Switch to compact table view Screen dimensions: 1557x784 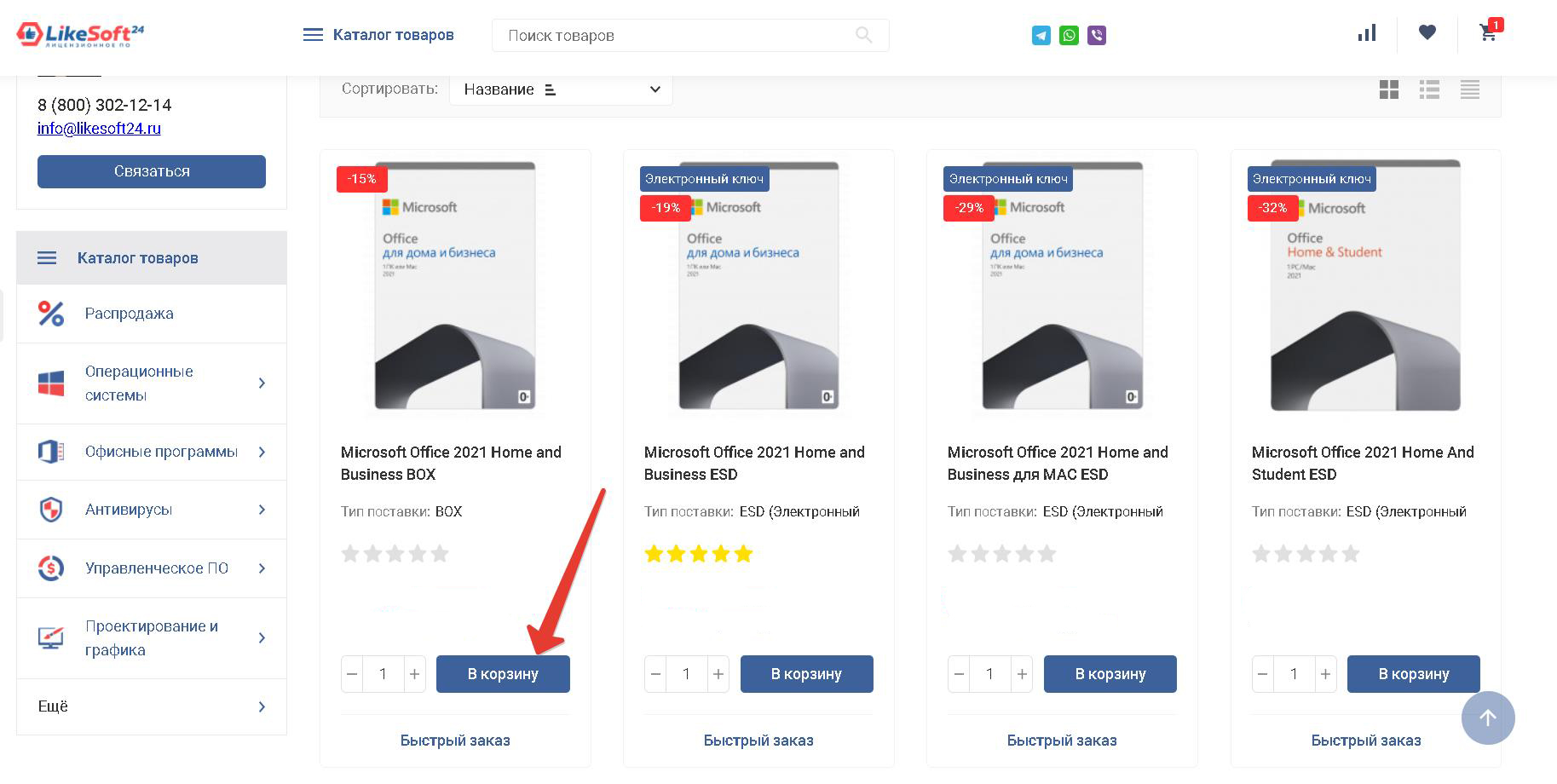pos(1470,89)
